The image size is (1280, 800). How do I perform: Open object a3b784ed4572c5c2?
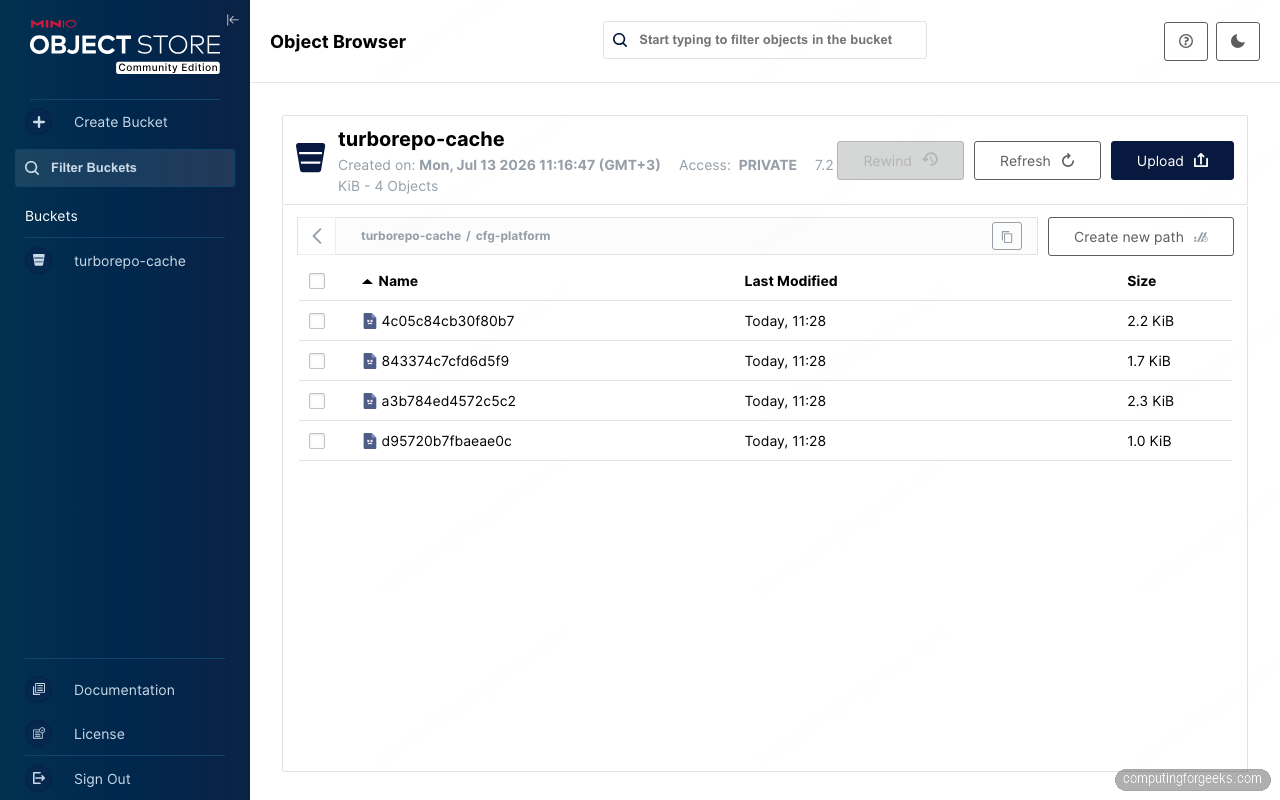click(x=449, y=401)
